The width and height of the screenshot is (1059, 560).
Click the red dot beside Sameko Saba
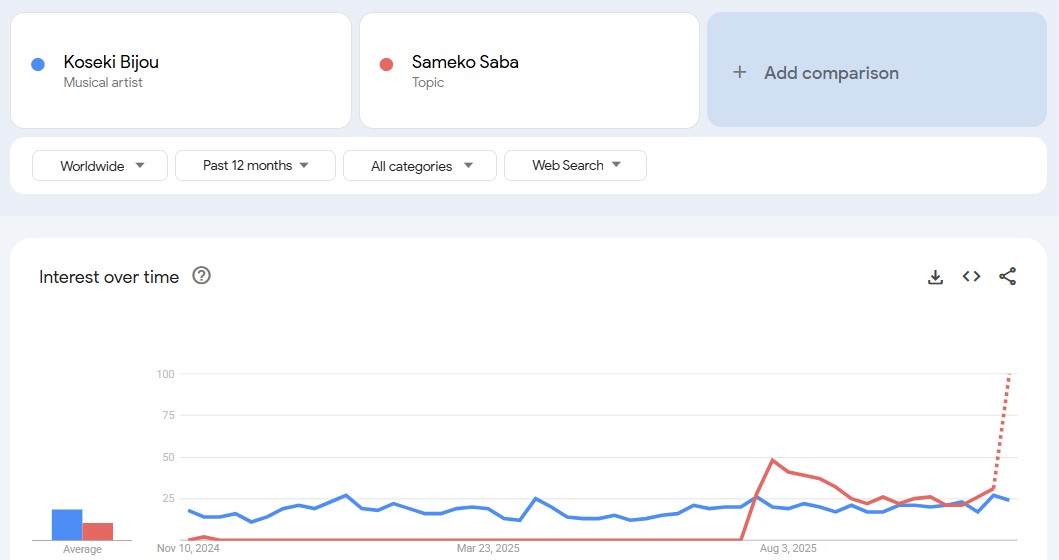[x=387, y=65]
